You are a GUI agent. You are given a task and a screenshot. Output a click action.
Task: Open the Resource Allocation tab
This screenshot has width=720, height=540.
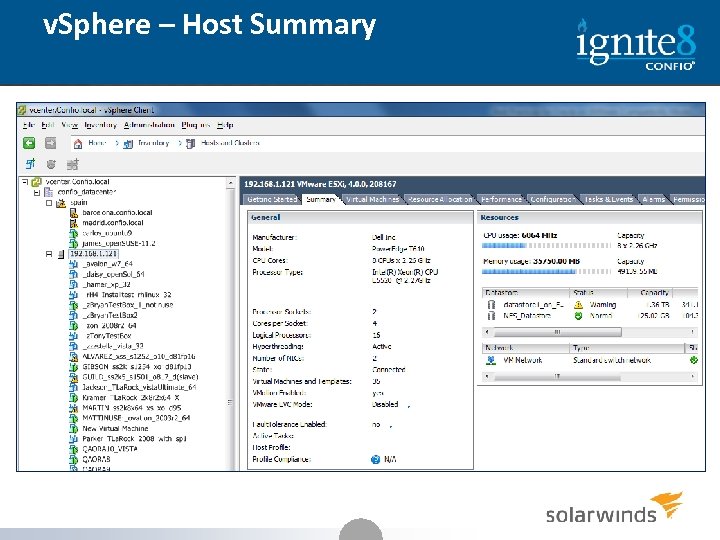(440, 199)
